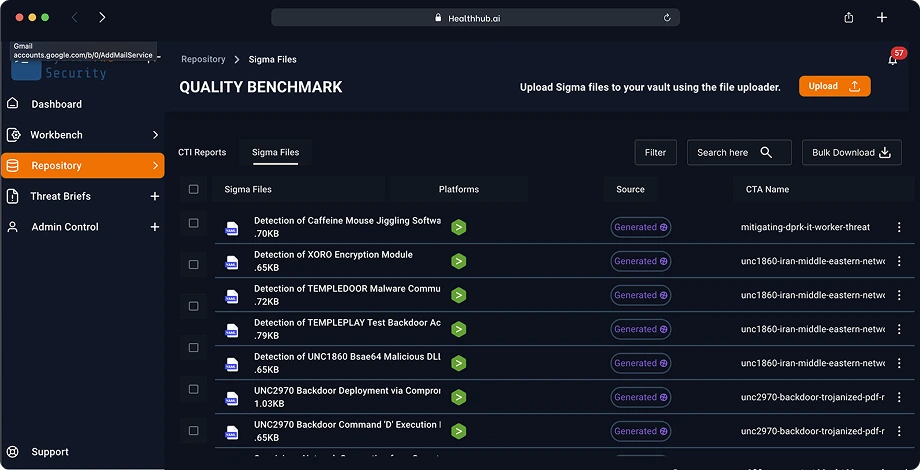This screenshot has width=920, height=470.
Task: Open Support in the sidebar
Action: coord(50,452)
